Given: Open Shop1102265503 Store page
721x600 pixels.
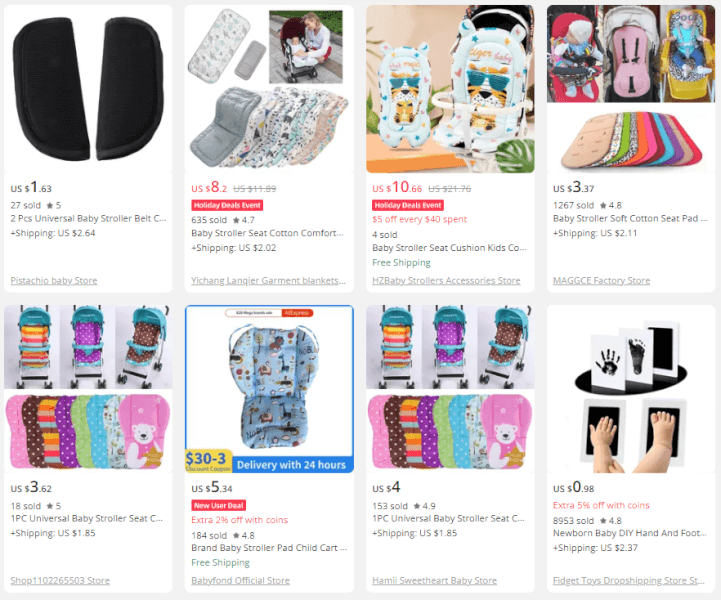Looking at the screenshot, I should (60, 581).
